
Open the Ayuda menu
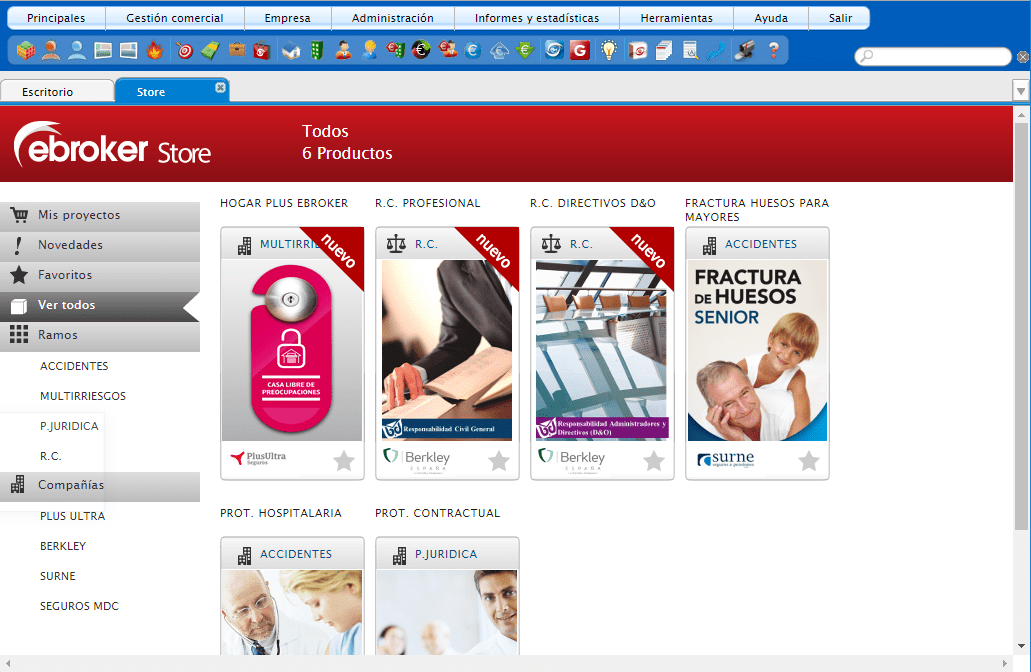point(771,18)
